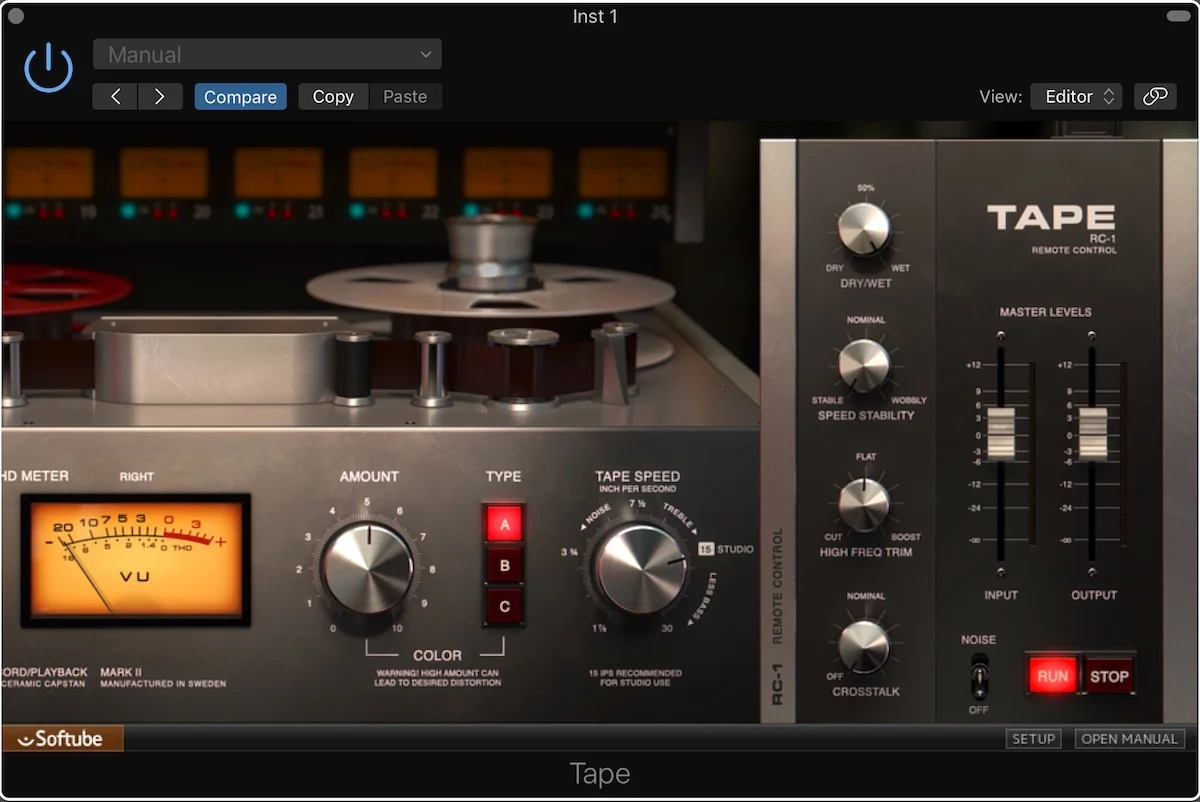
Task: Toggle the plugin power bypass button
Action: coord(48,70)
